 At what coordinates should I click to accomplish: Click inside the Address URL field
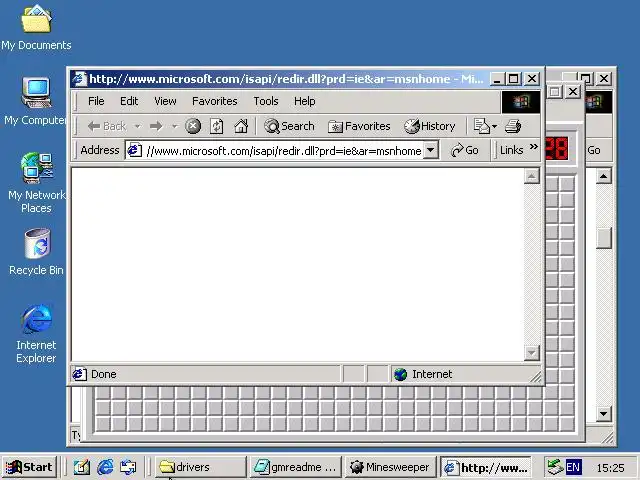283,151
